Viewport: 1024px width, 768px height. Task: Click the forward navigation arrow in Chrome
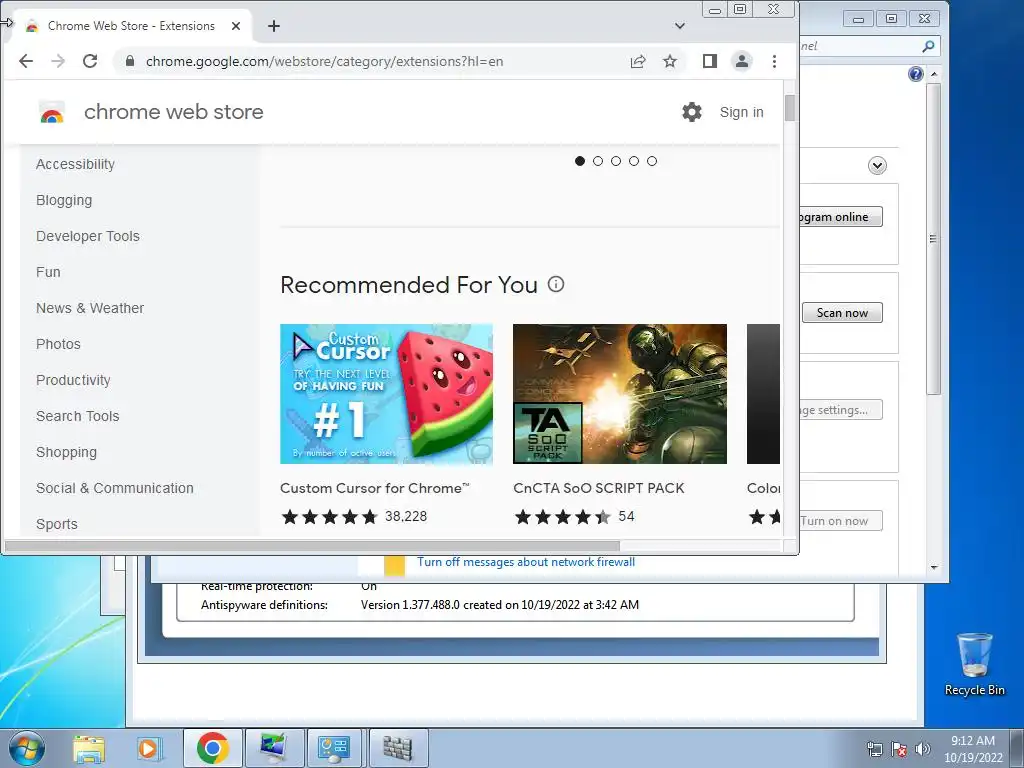click(x=58, y=61)
